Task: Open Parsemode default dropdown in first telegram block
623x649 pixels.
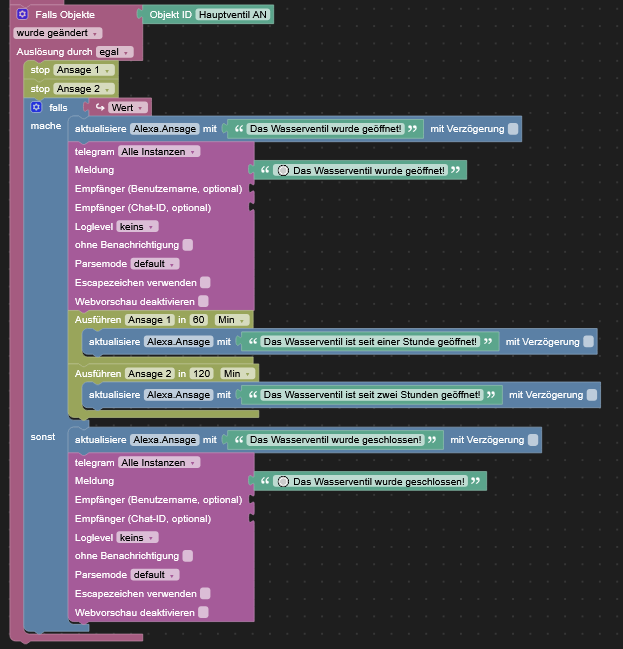Action: [155, 264]
